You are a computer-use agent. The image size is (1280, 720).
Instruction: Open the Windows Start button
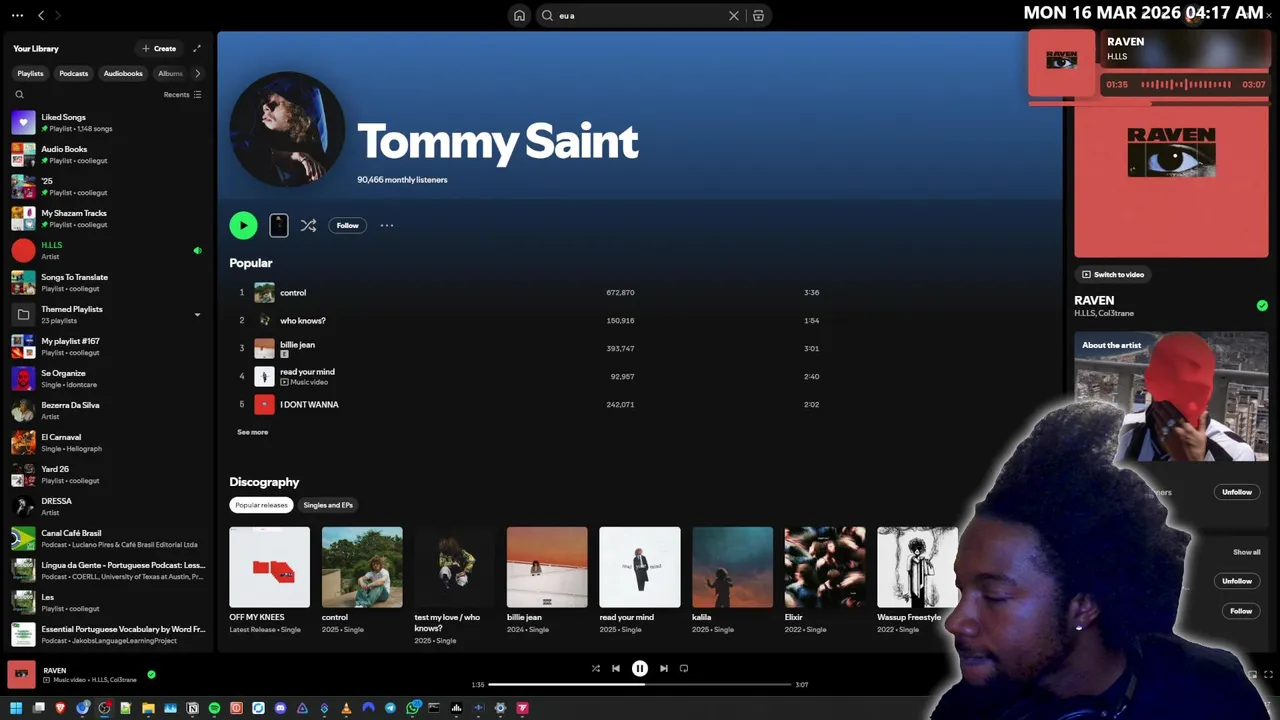point(16,708)
